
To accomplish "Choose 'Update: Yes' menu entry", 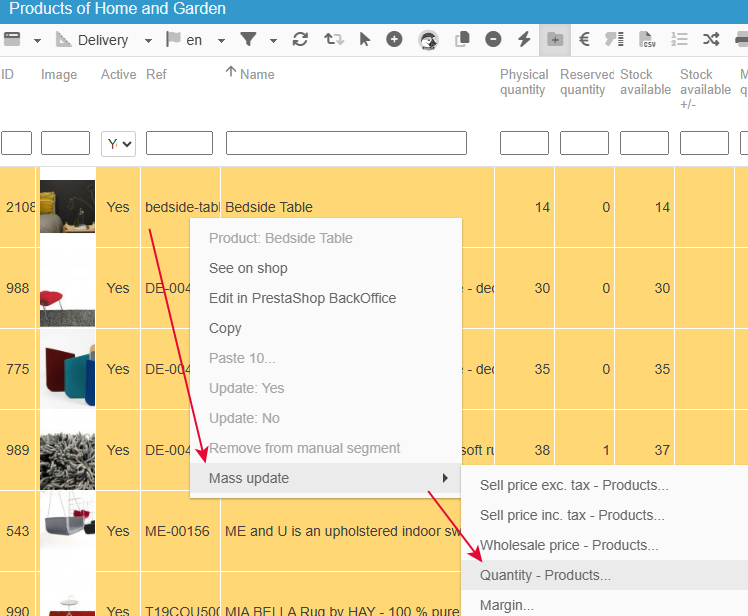I will coord(326,388).
